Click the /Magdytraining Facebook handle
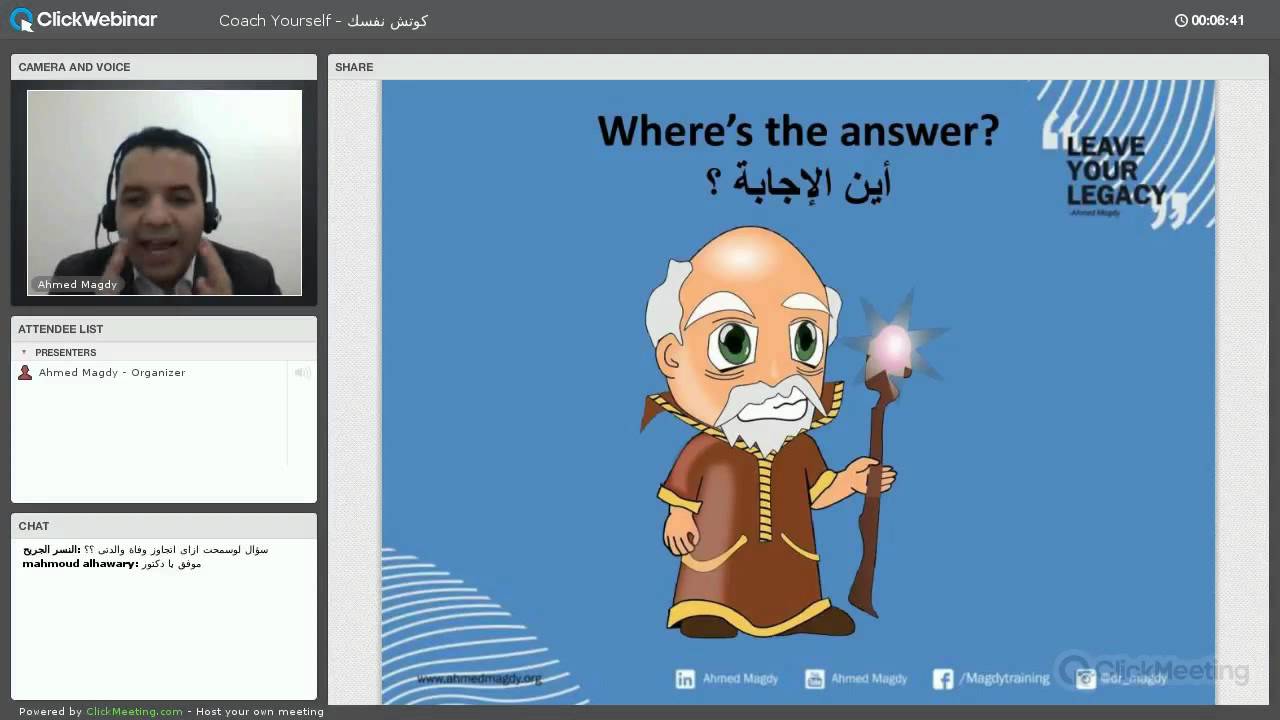The height and width of the screenshot is (720, 1280). pyautogui.click(x=1004, y=679)
